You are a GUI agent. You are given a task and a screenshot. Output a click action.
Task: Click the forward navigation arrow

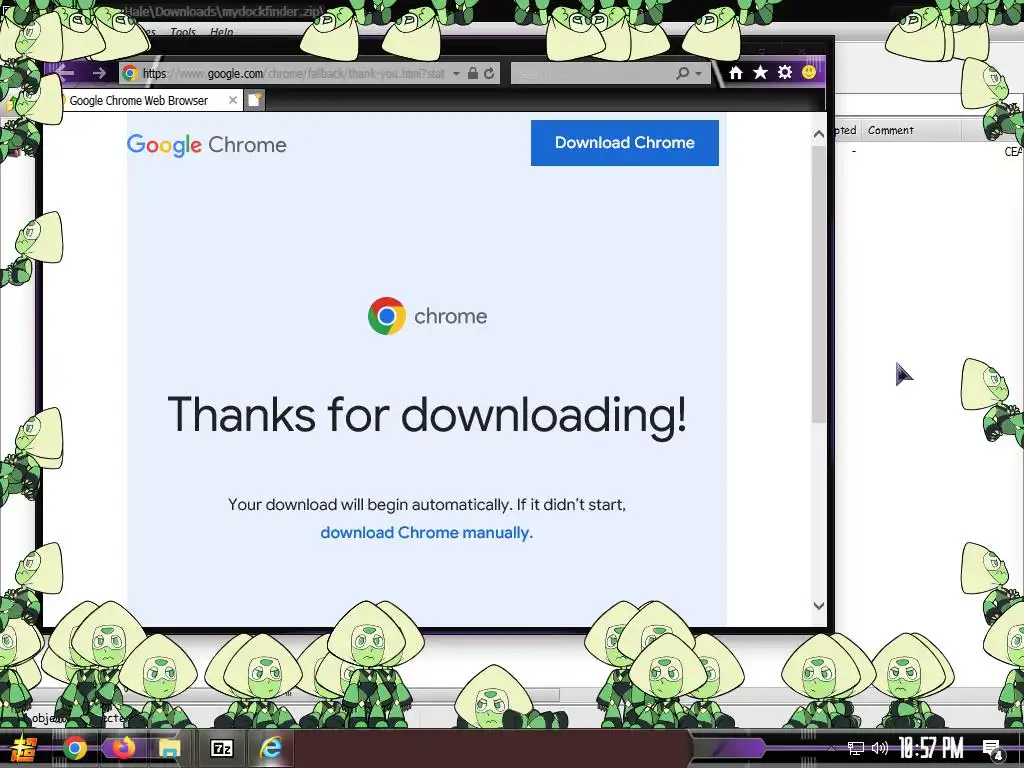point(99,73)
